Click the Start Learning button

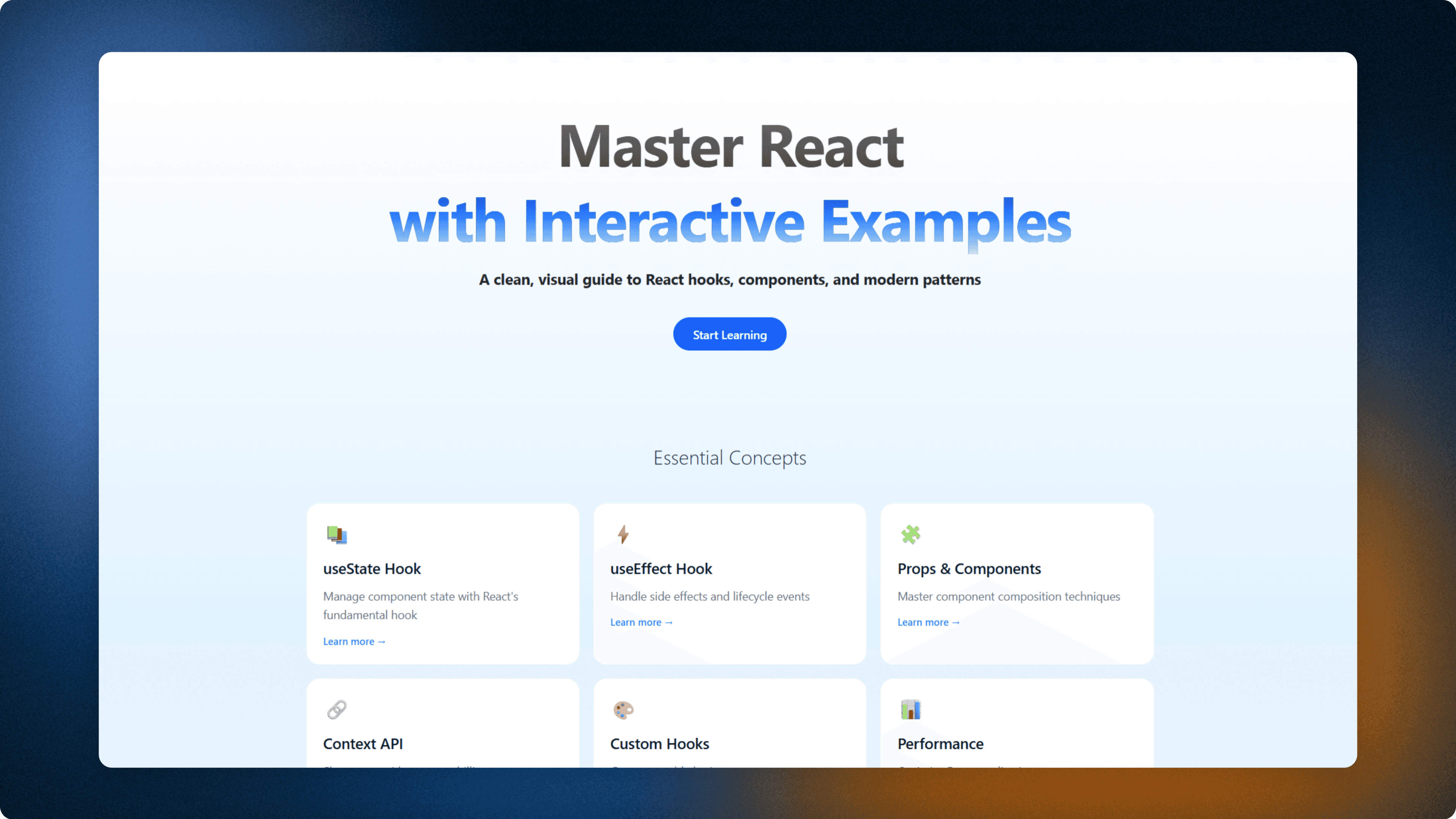[x=729, y=334]
